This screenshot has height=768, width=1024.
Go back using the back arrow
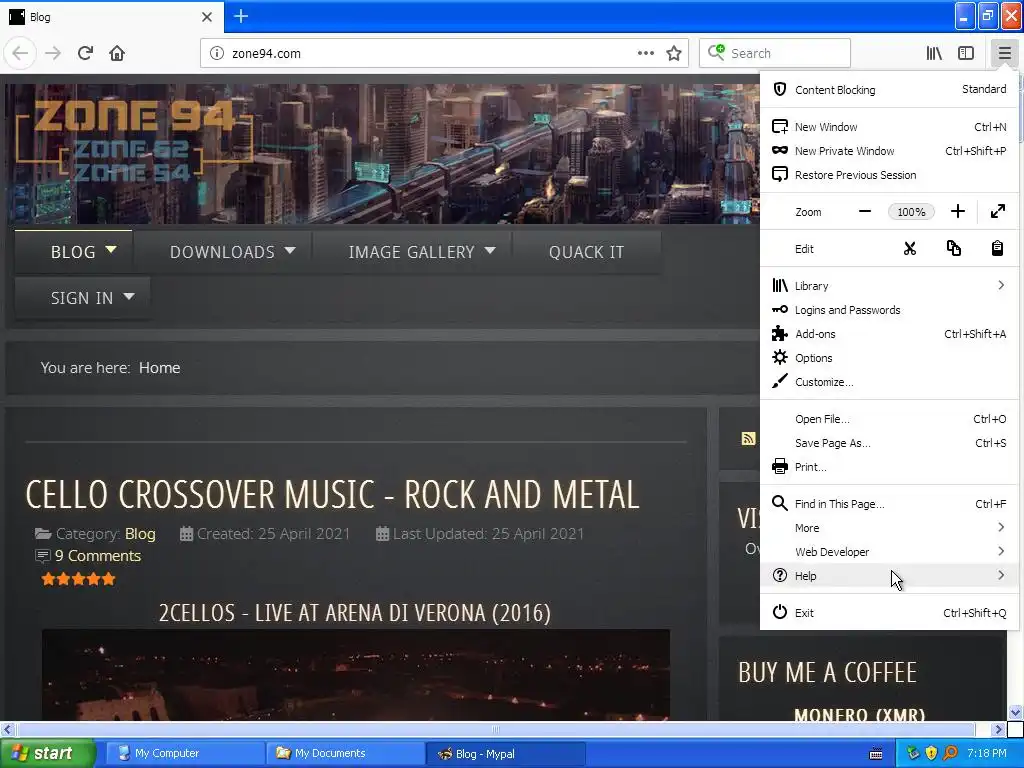(20, 53)
